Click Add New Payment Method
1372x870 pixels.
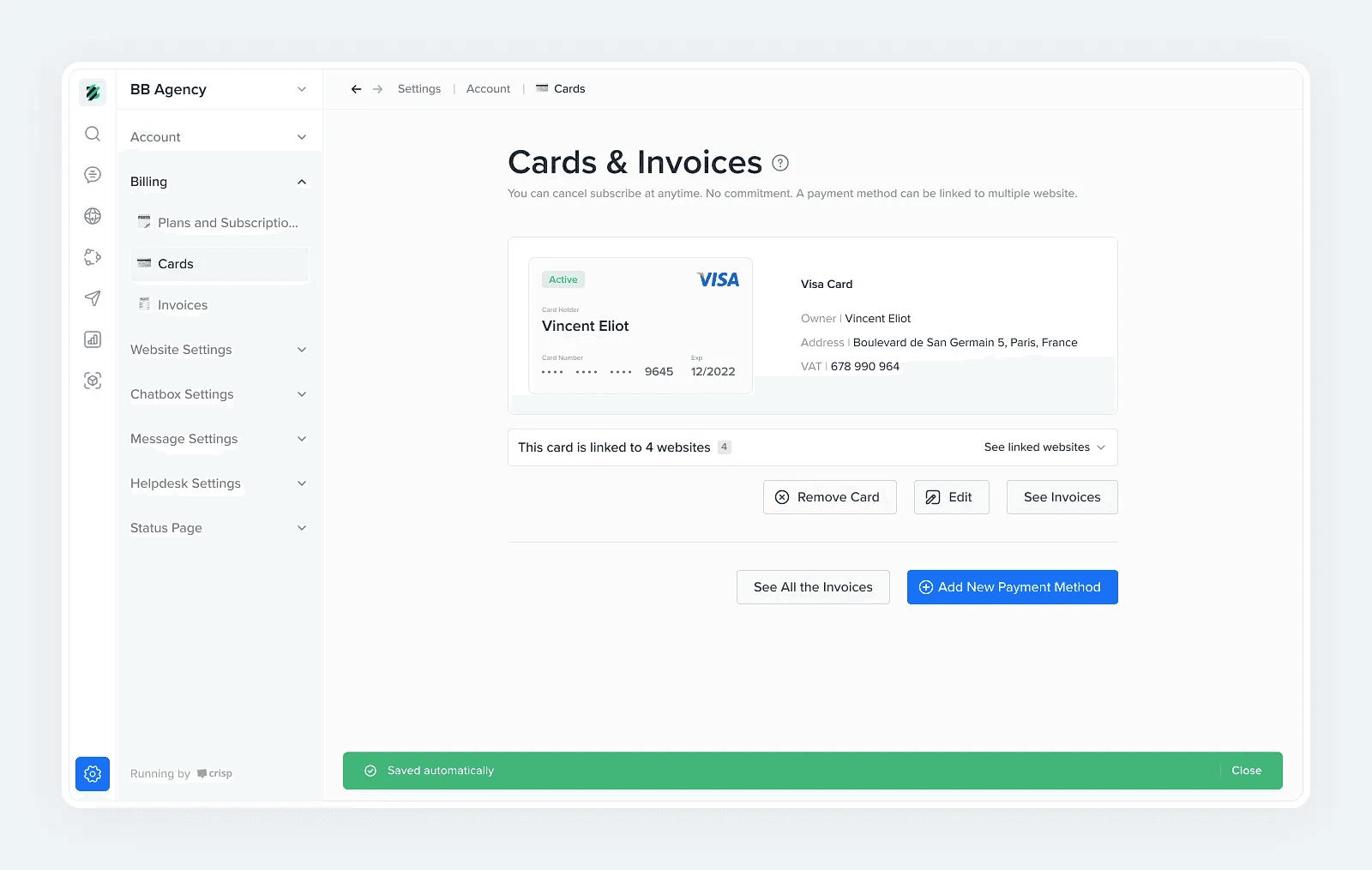click(x=1012, y=587)
